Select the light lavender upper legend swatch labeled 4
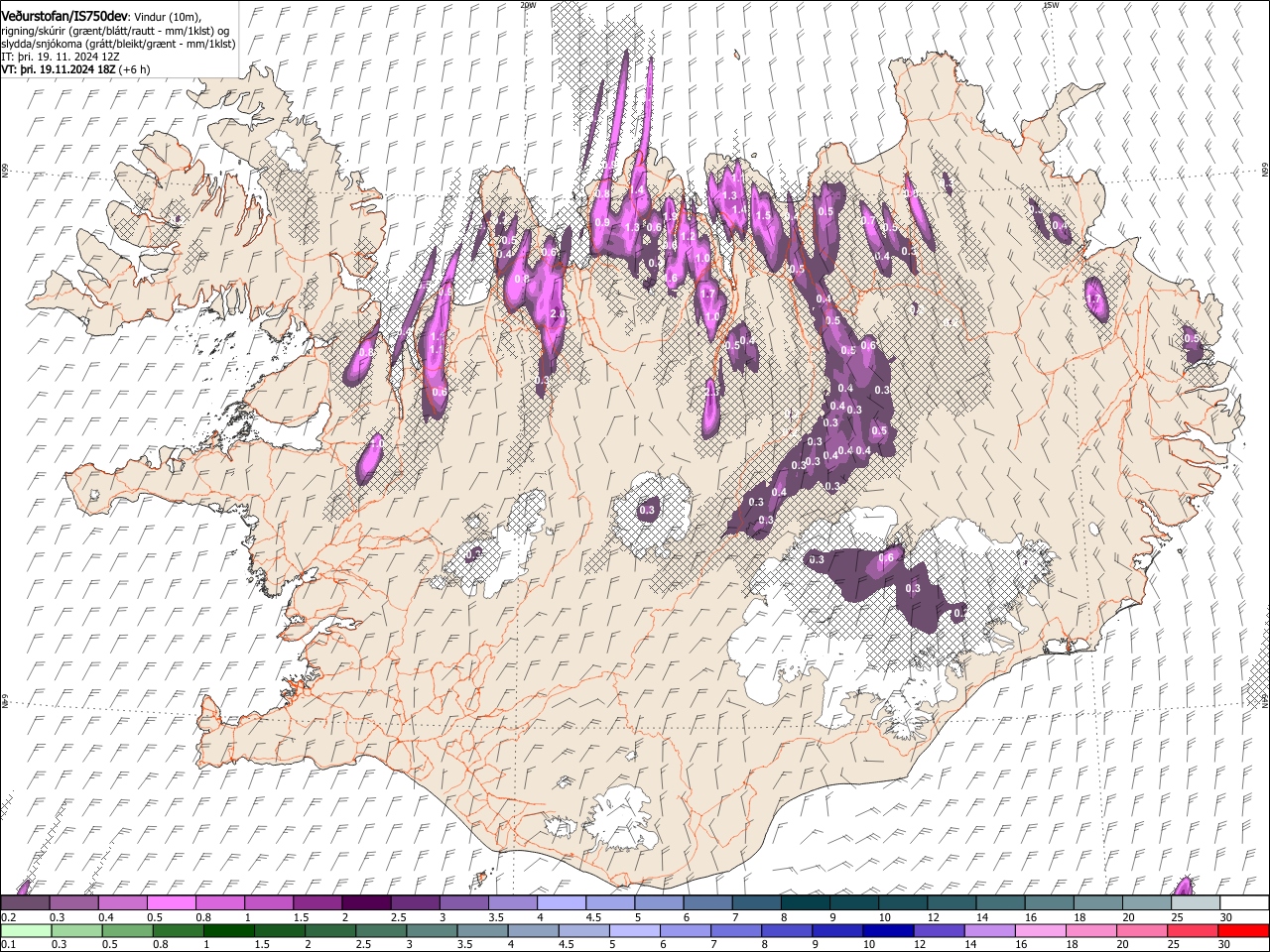Screen dimensions: 1270x952 coord(562,903)
